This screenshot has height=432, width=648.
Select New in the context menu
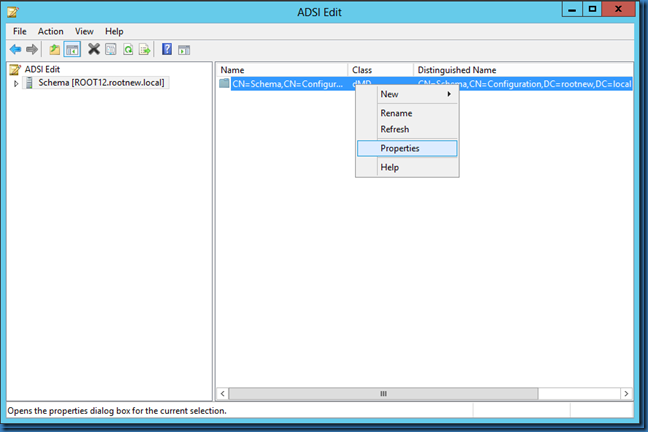407,94
